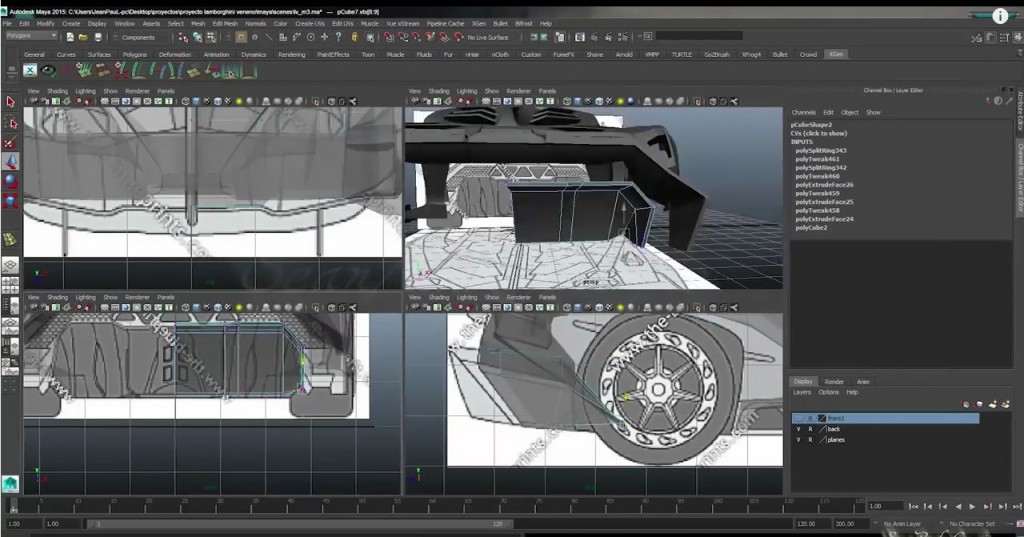Toggle visibility box of the front1 layer

[798, 418]
